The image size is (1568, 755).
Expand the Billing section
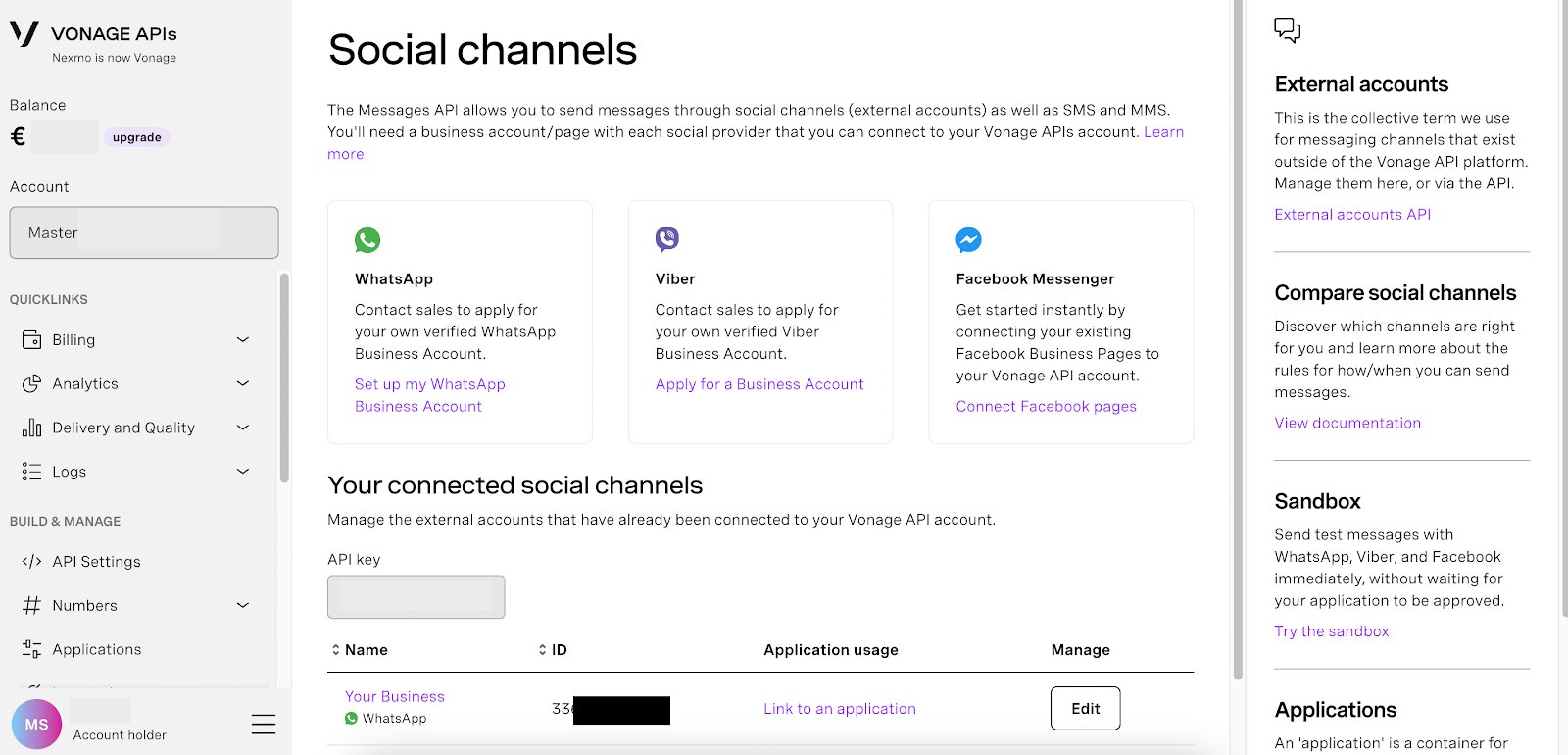(243, 340)
